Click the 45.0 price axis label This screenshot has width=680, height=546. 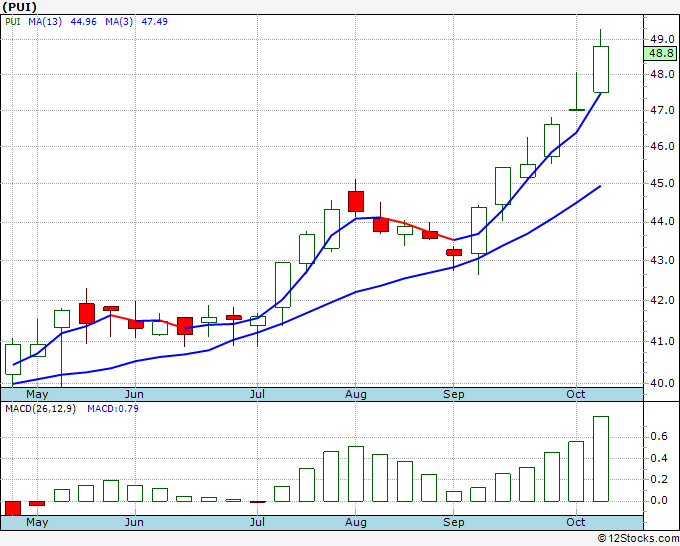tap(660, 184)
